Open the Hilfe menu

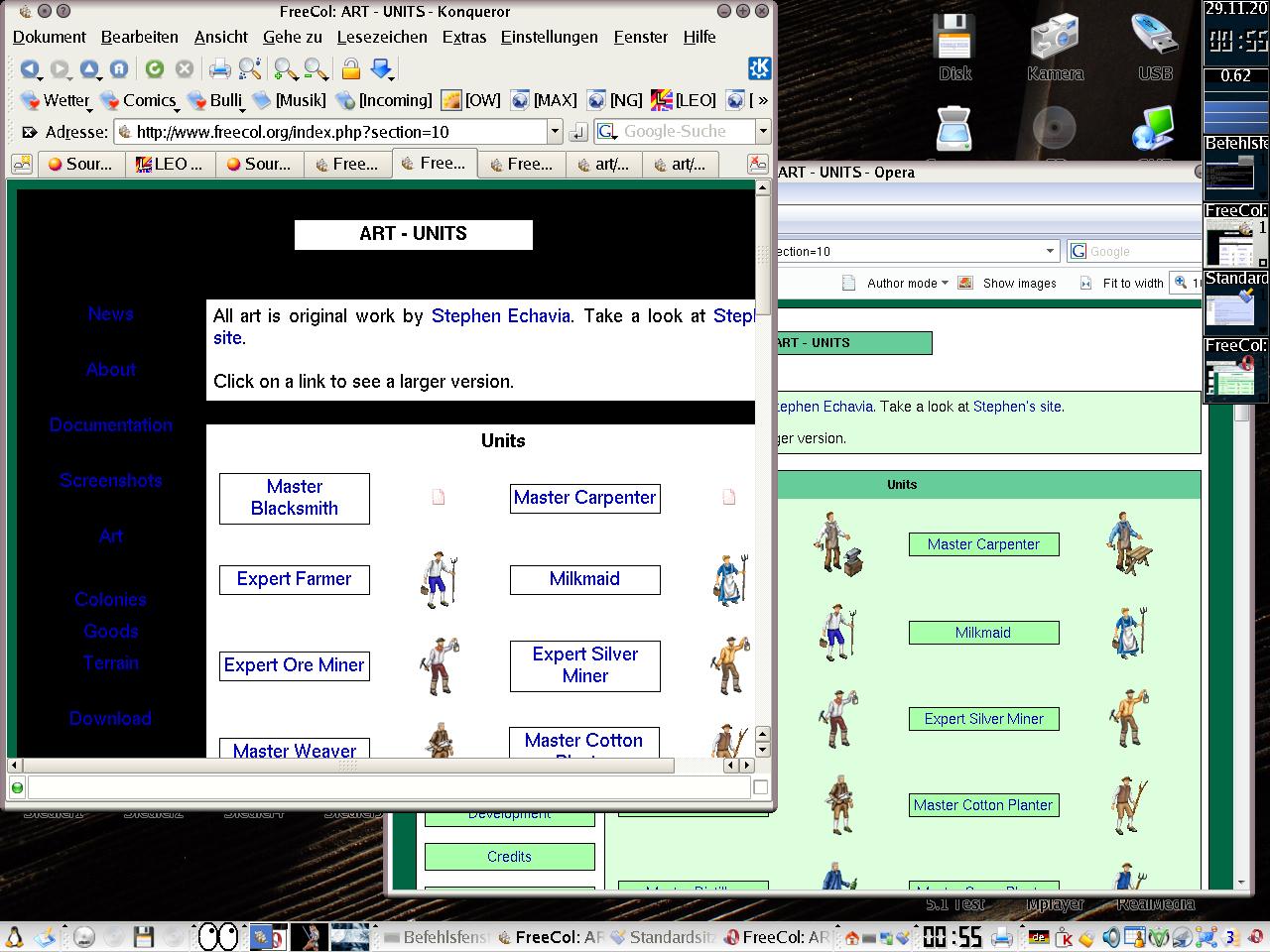(x=699, y=37)
